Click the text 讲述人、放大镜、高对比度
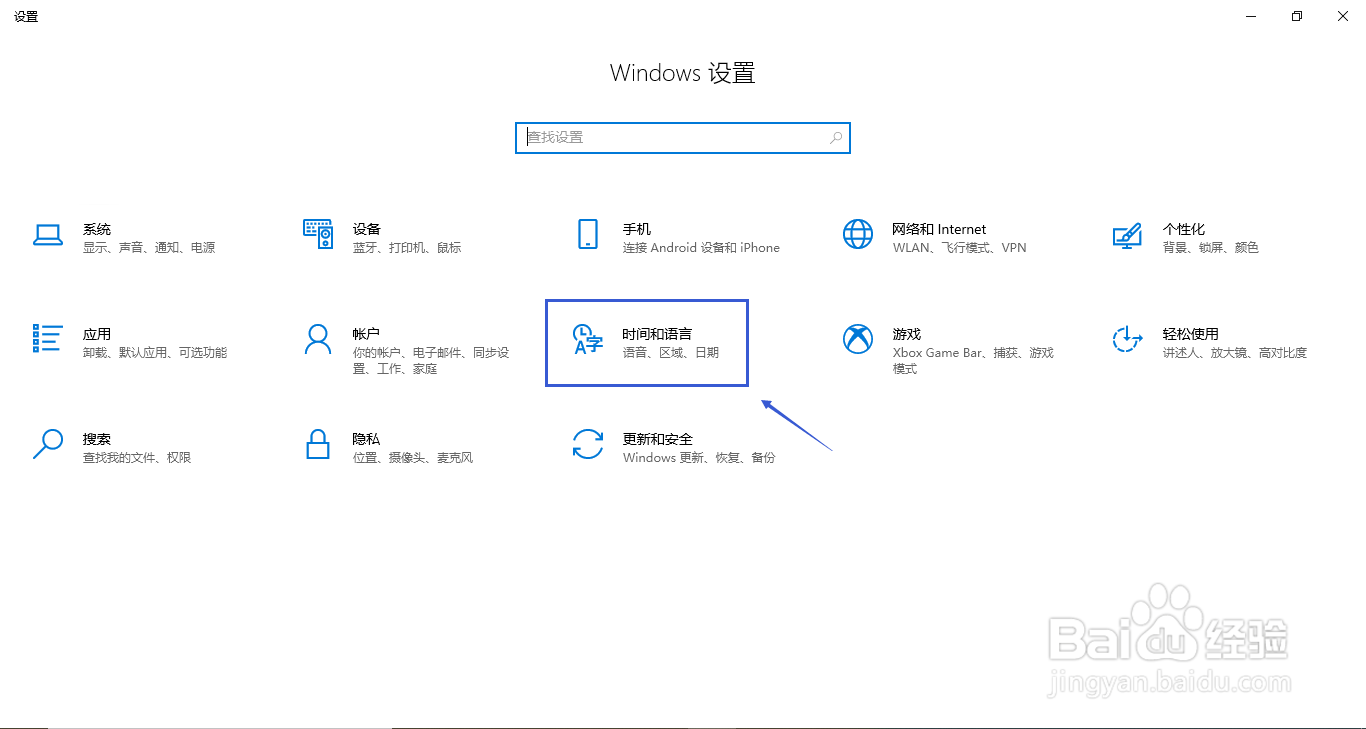 coord(1235,353)
